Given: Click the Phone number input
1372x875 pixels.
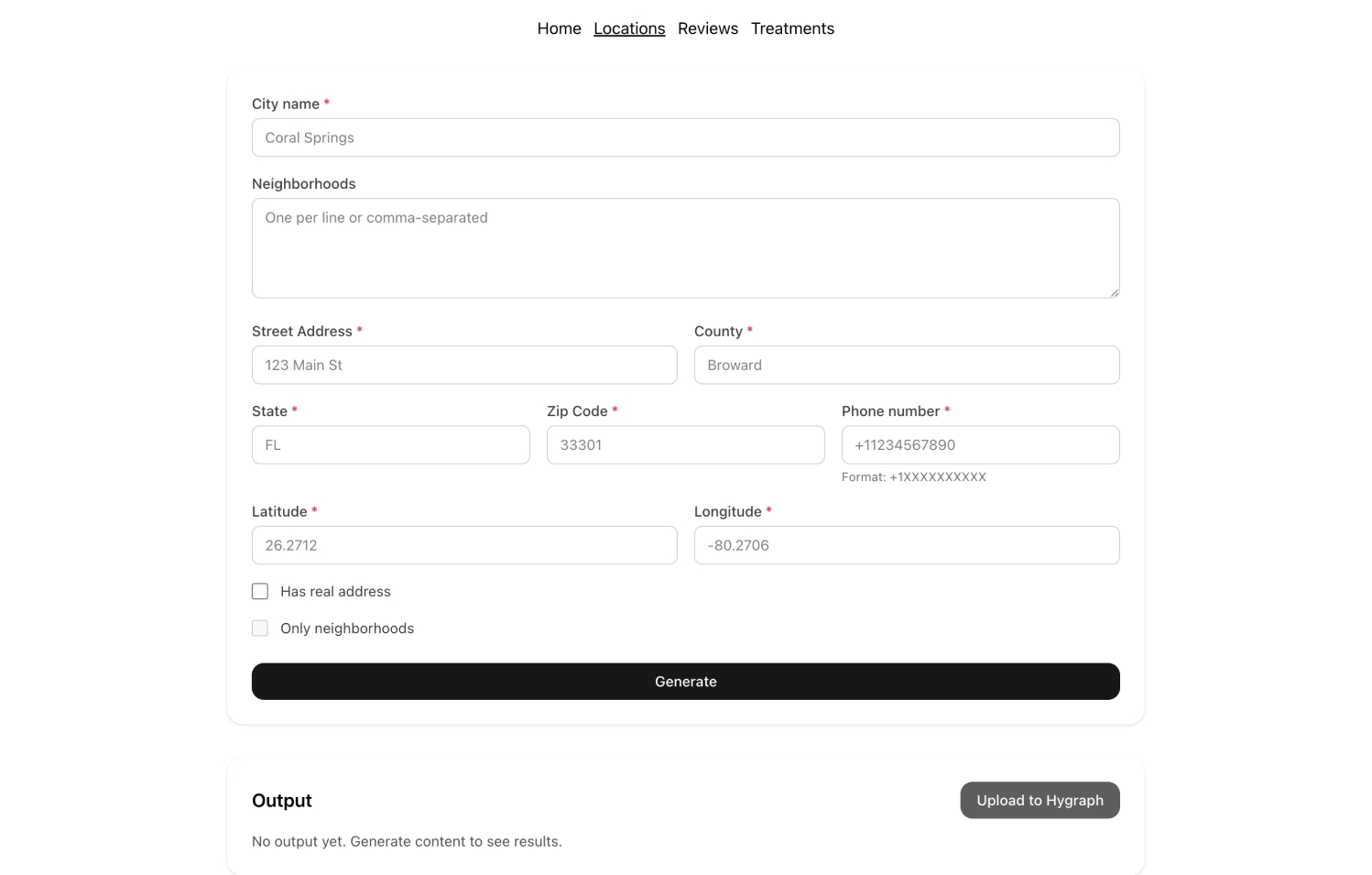Looking at the screenshot, I should [x=980, y=444].
